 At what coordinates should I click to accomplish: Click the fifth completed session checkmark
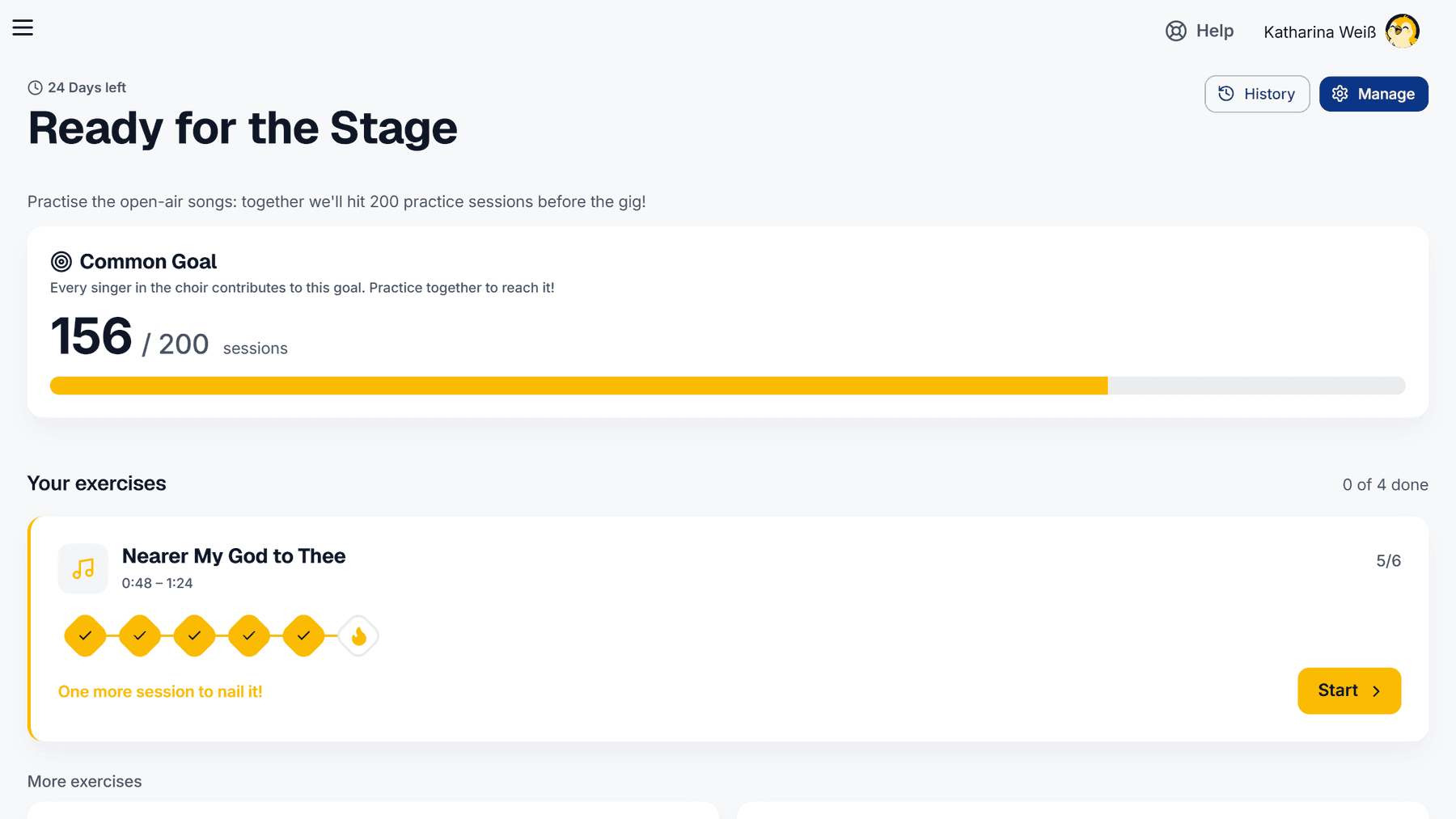click(303, 636)
